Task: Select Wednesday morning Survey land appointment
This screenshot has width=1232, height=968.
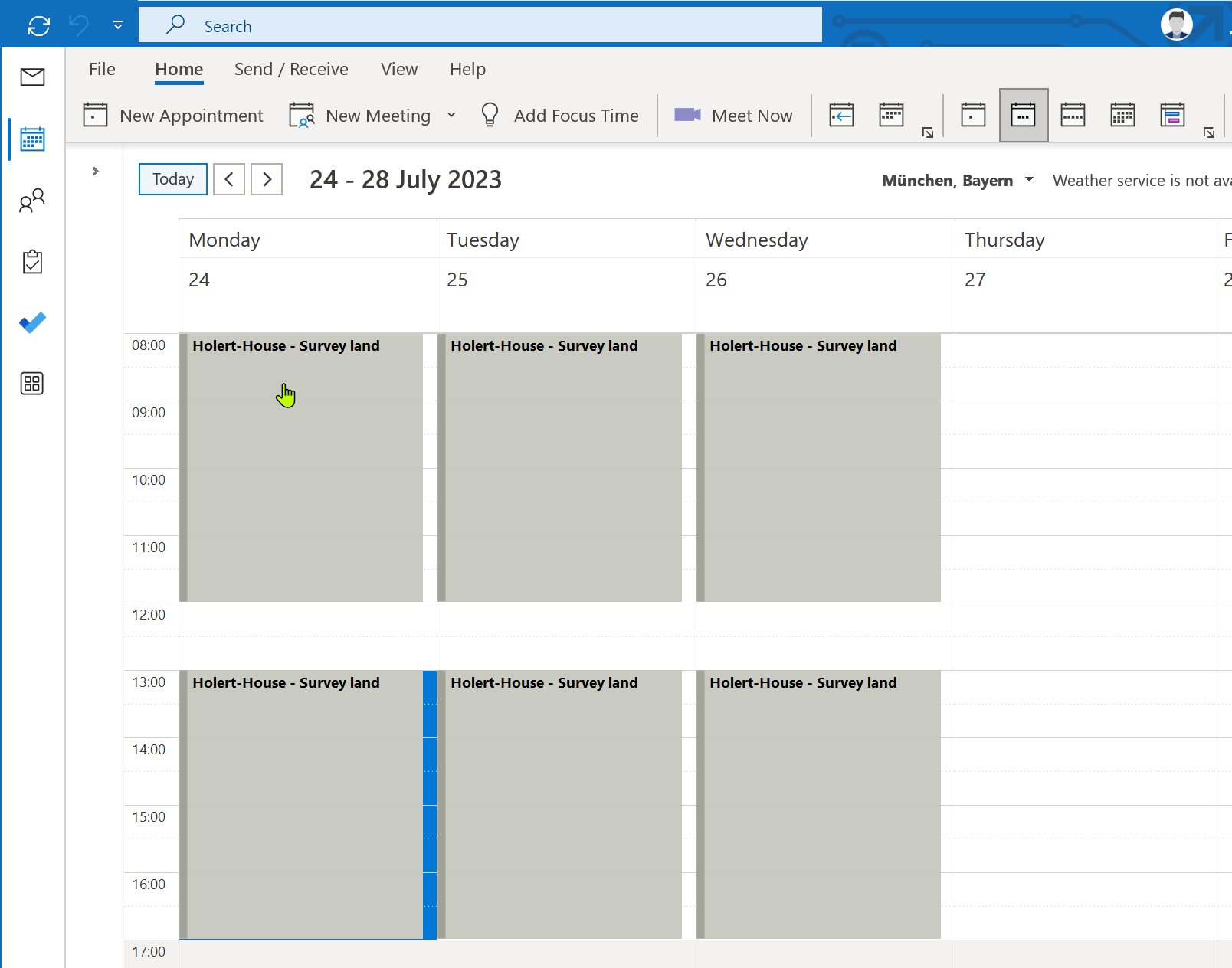Action: click(819, 468)
